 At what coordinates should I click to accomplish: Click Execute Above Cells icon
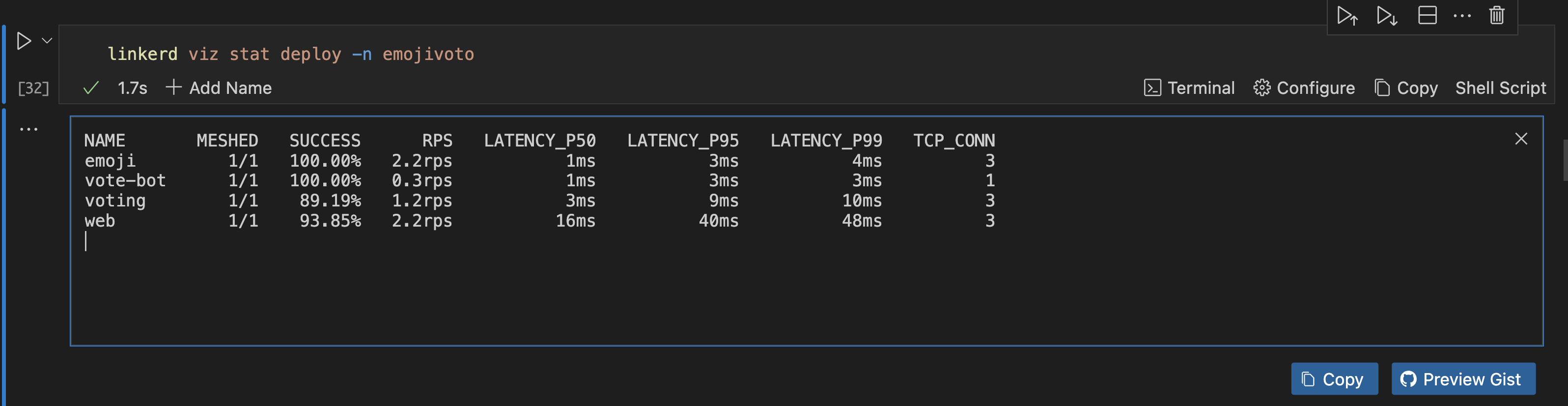1347,16
